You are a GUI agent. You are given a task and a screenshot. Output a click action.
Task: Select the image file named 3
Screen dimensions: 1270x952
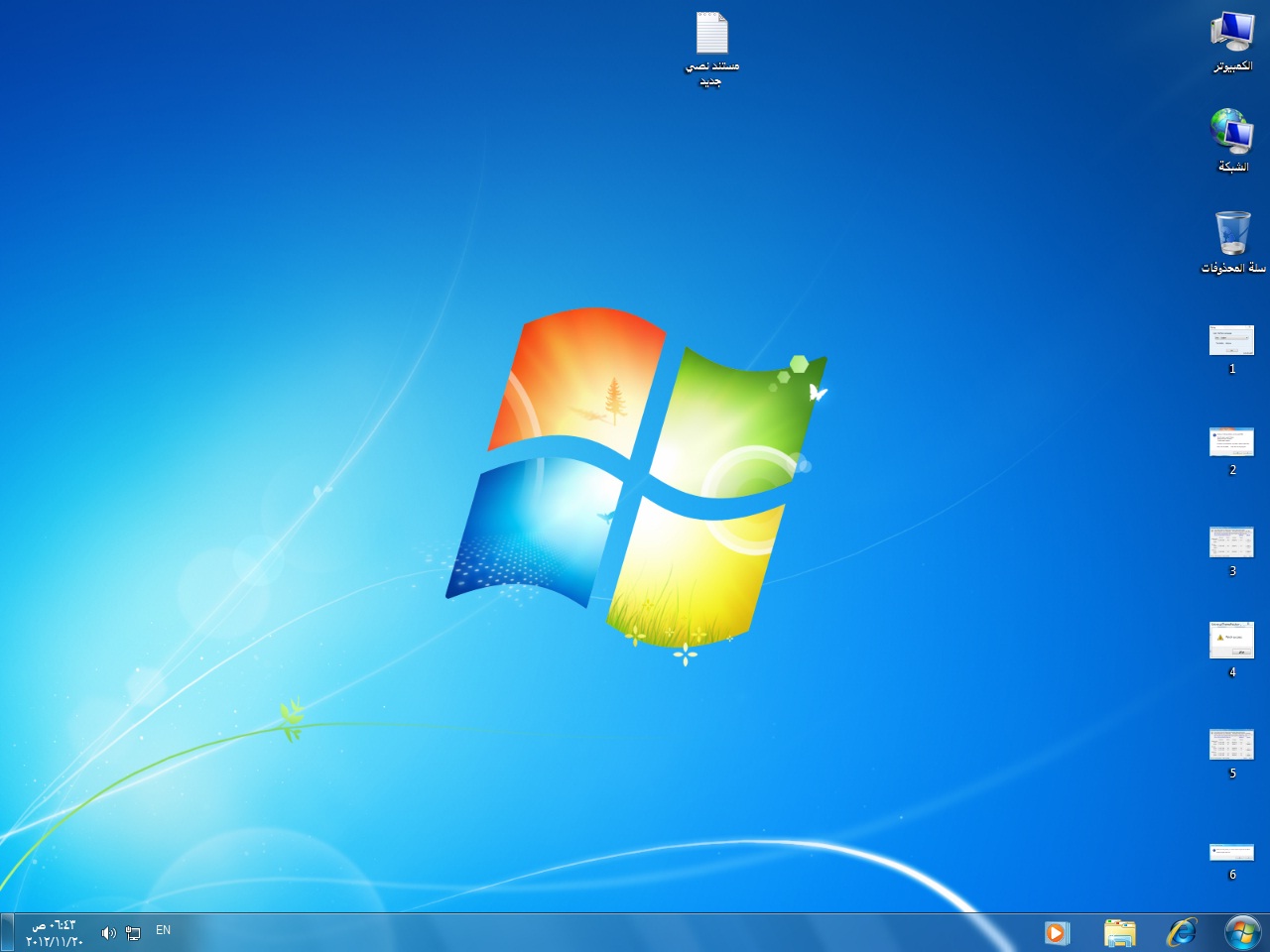1232,542
